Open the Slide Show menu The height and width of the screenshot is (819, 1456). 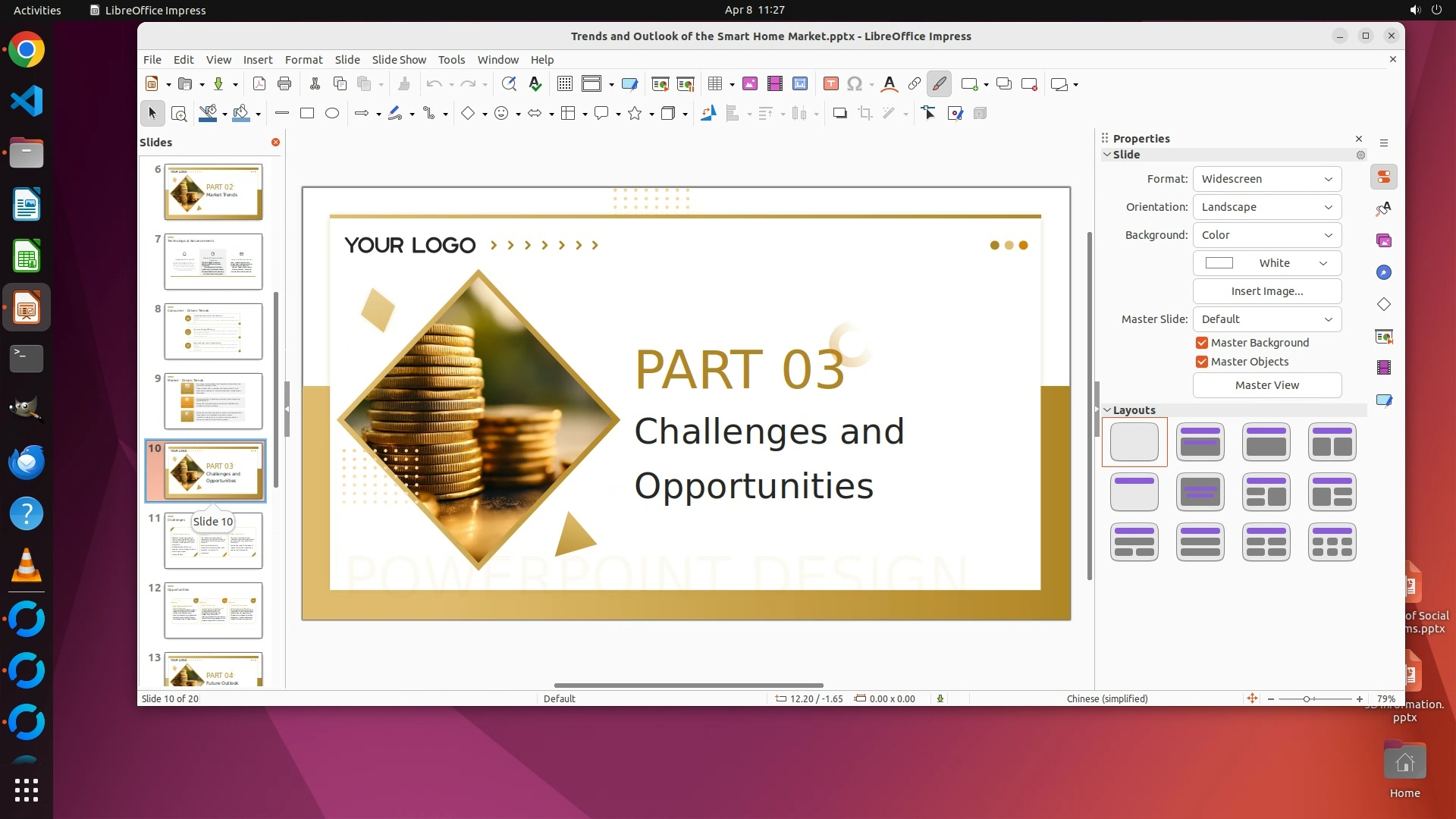(x=399, y=60)
